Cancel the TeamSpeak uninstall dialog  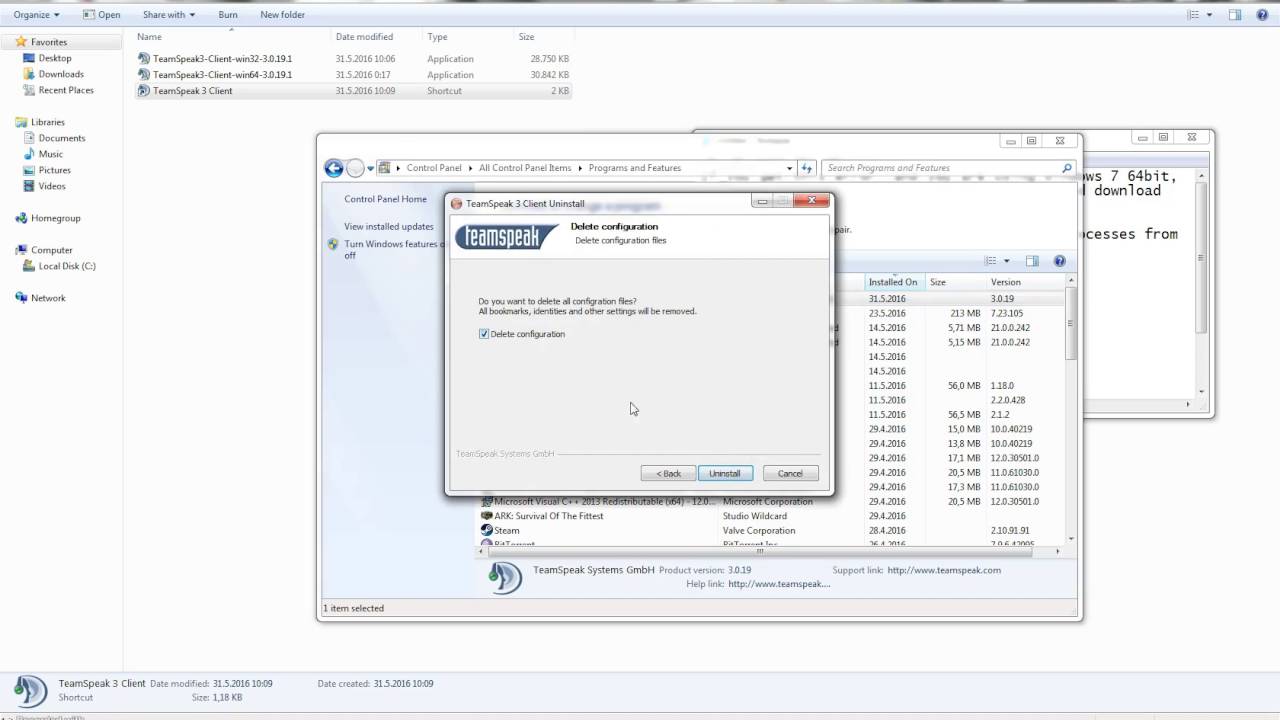790,473
